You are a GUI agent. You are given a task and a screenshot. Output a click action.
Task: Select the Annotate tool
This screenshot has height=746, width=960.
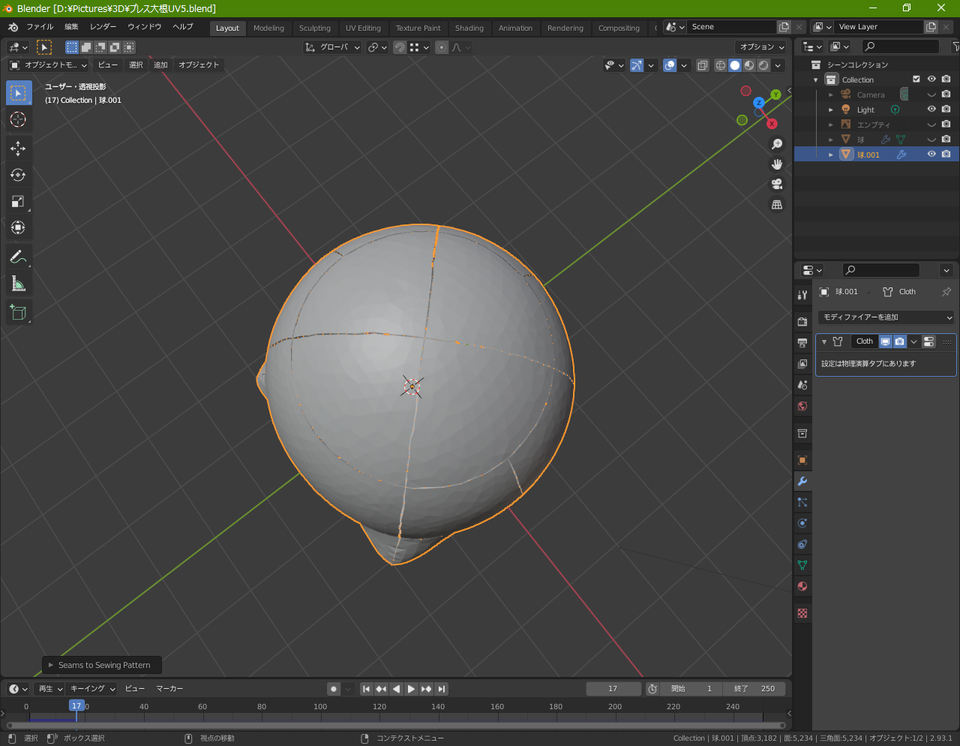click(x=18, y=257)
